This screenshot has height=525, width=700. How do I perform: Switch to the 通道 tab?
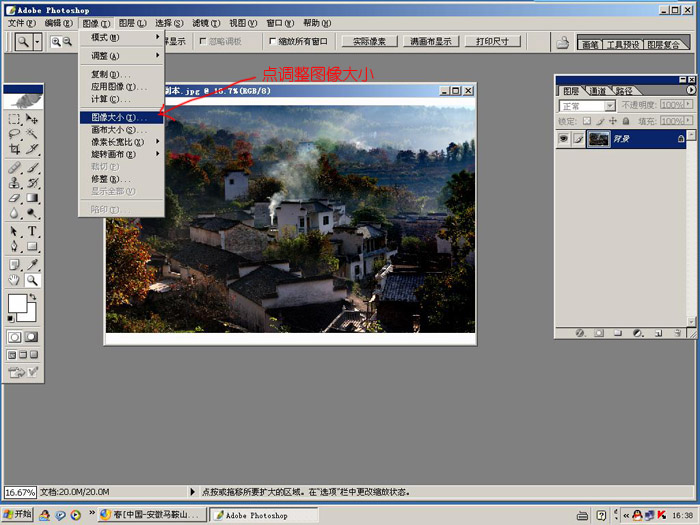(597, 91)
